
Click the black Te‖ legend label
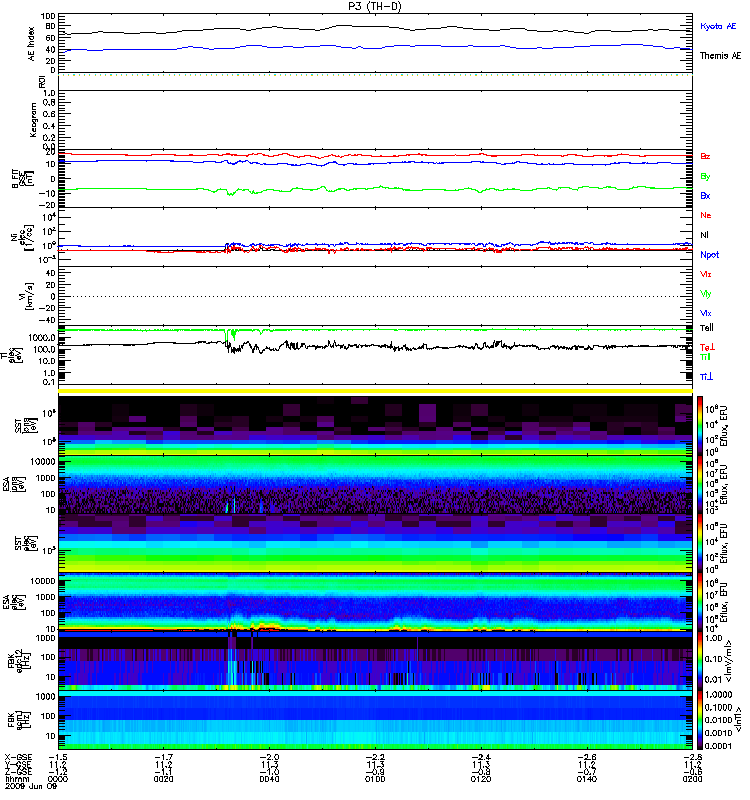(707, 328)
